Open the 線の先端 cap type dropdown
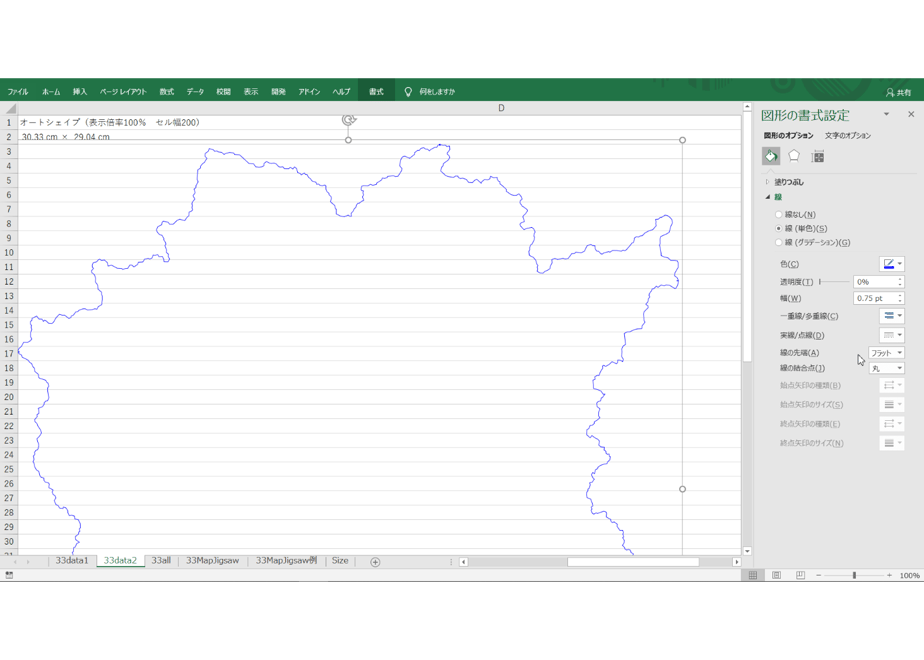Screen dimensions: 924x660 (886, 353)
